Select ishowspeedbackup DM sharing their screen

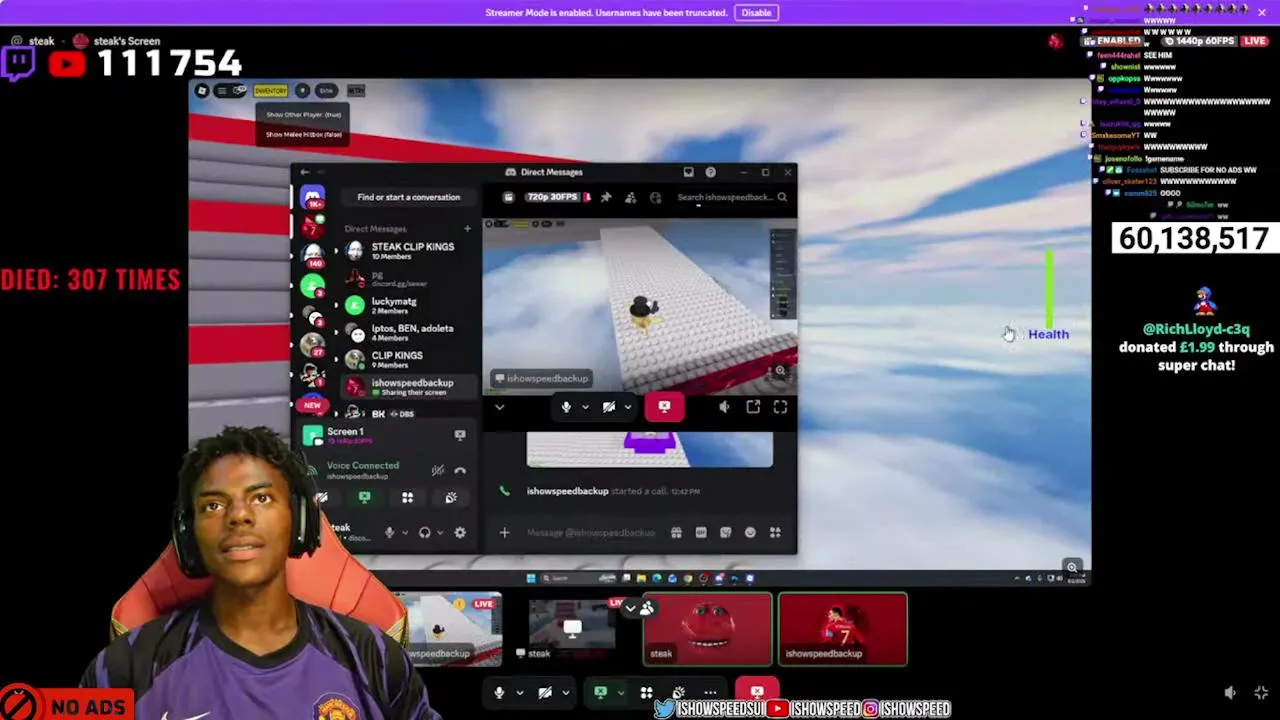click(x=410, y=386)
